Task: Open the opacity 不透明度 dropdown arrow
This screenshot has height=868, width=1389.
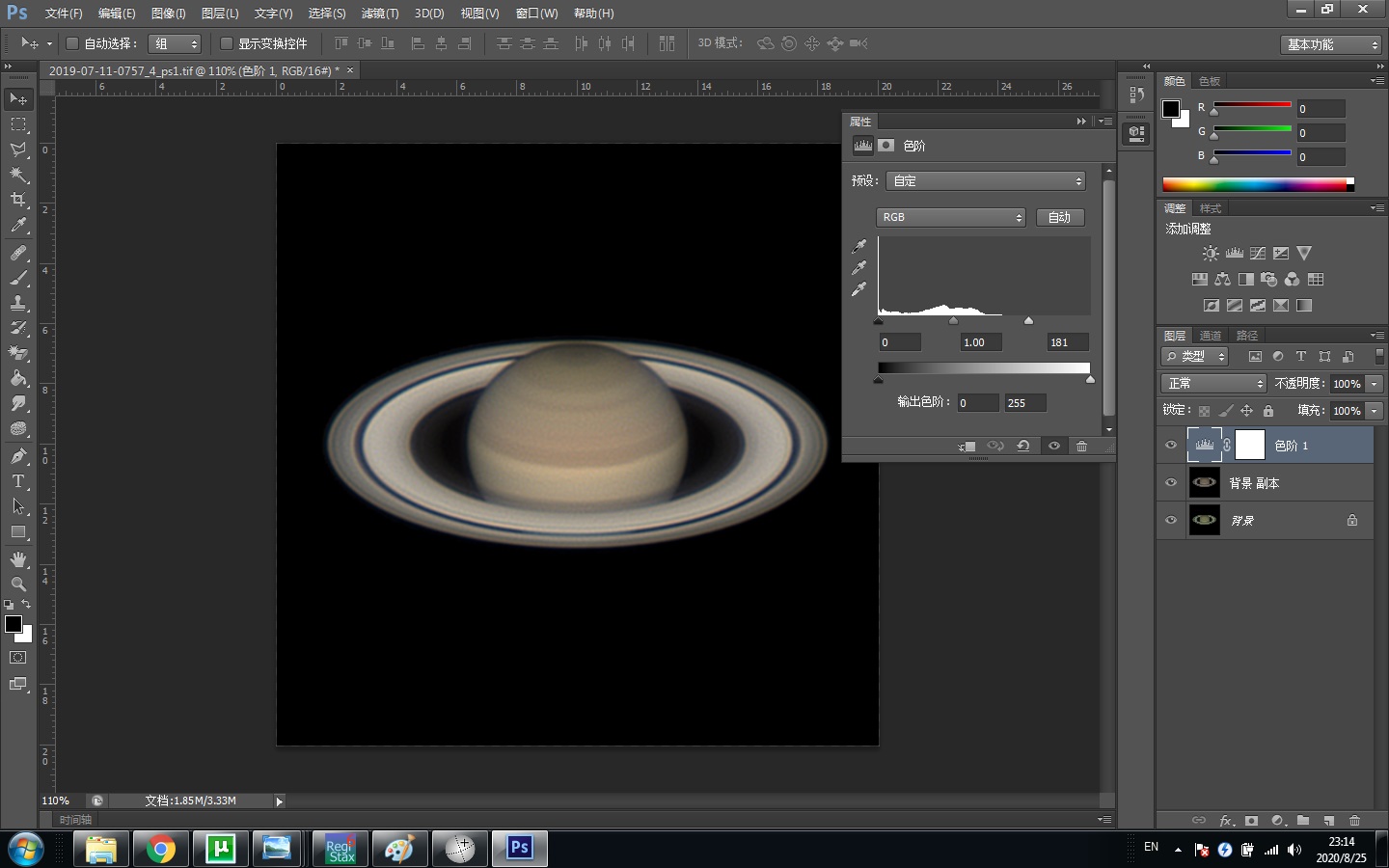Action: [x=1375, y=384]
